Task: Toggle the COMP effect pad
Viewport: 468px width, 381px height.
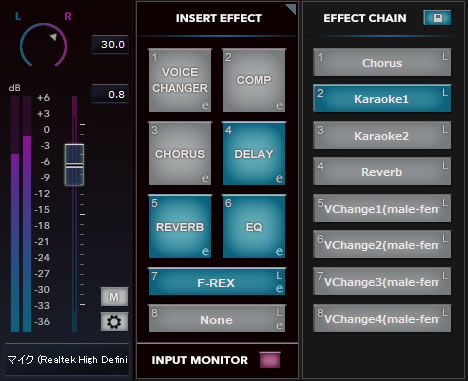Action: (254, 80)
